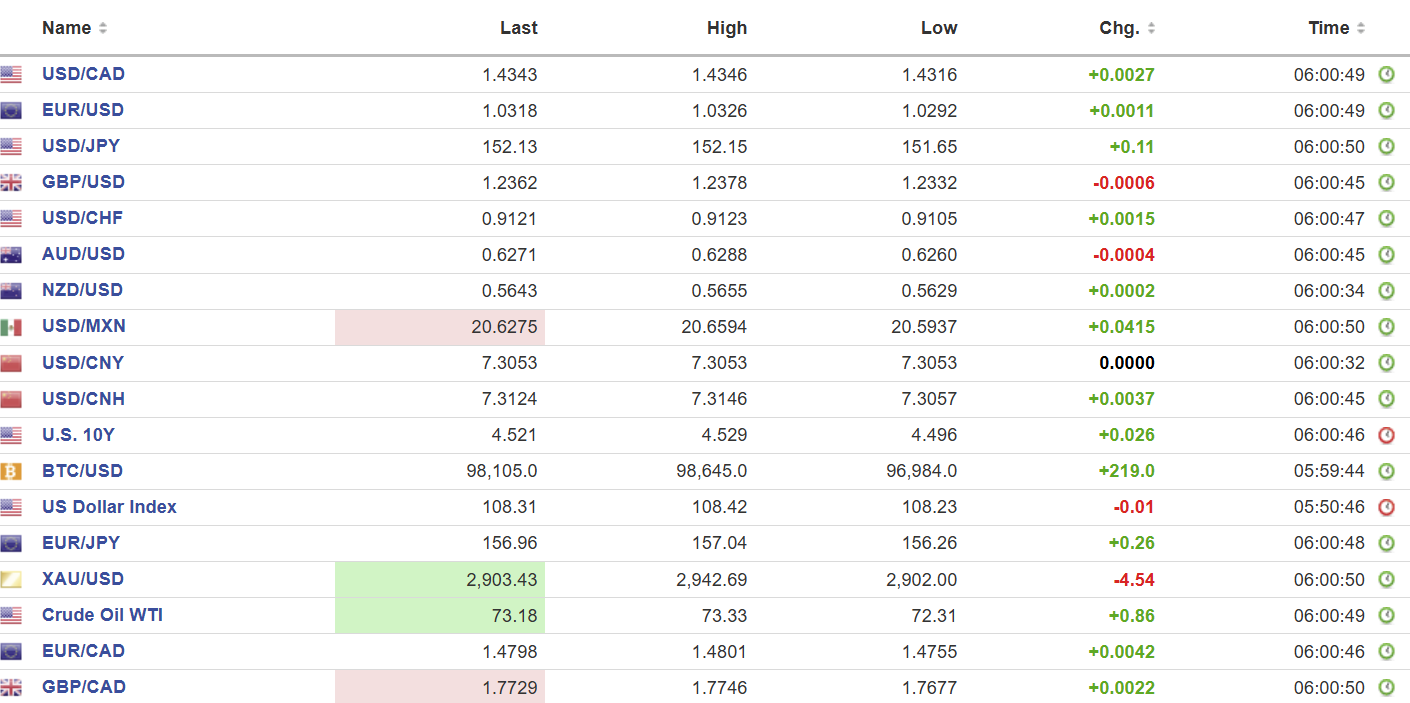Click the green clock icon in USD/CAD row
This screenshot has height=703, width=1410.
tap(1386, 74)
